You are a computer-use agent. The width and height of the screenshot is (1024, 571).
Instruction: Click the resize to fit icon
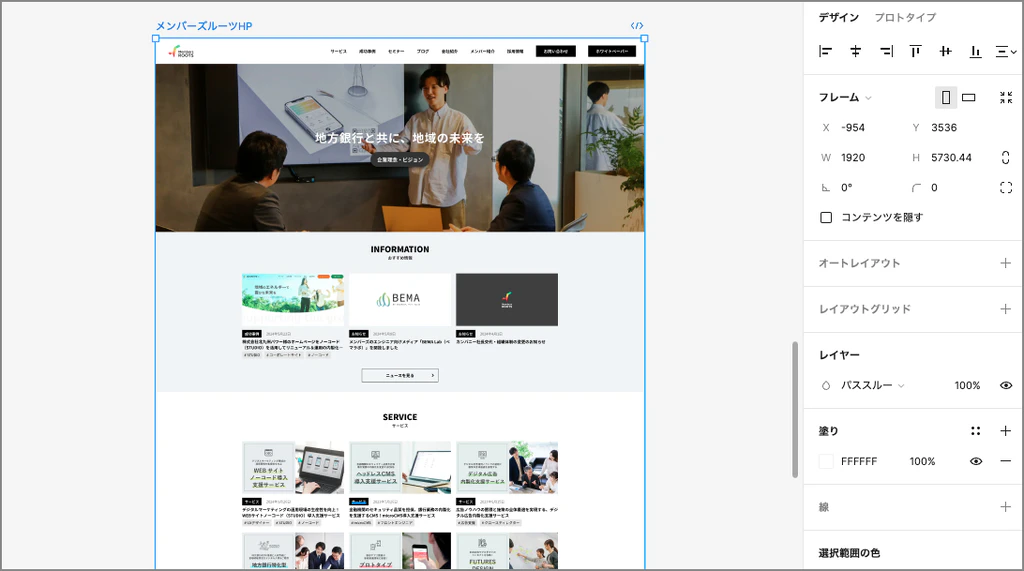tap(1006, 98)
